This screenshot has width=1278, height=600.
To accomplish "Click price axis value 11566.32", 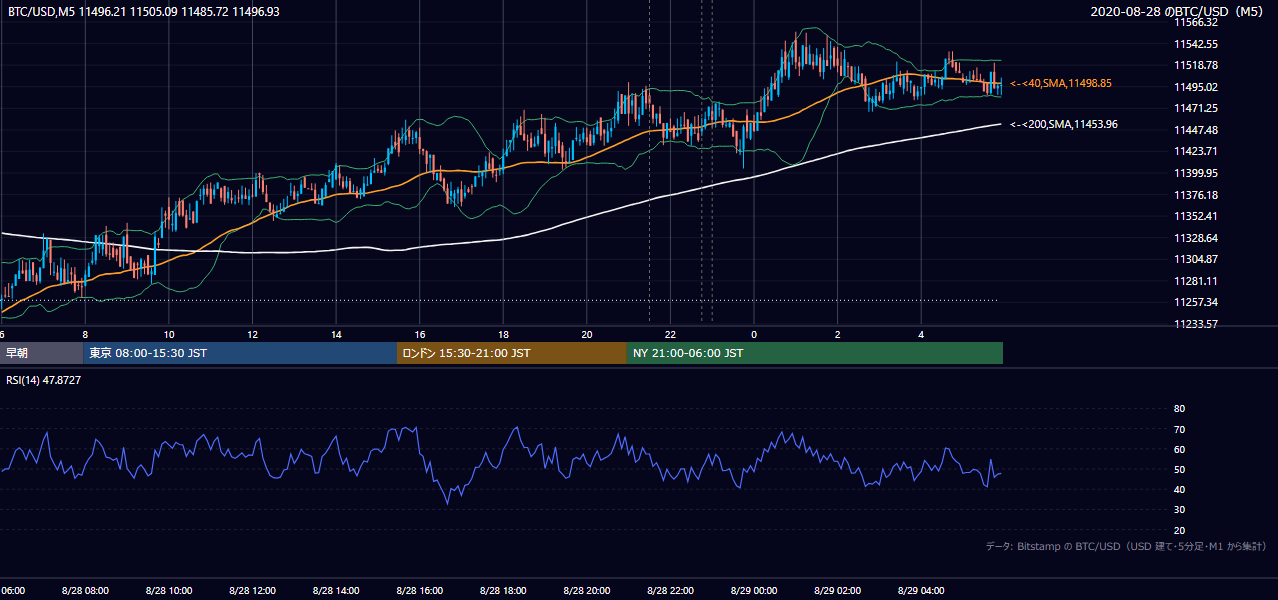I will click(1195, 22).
